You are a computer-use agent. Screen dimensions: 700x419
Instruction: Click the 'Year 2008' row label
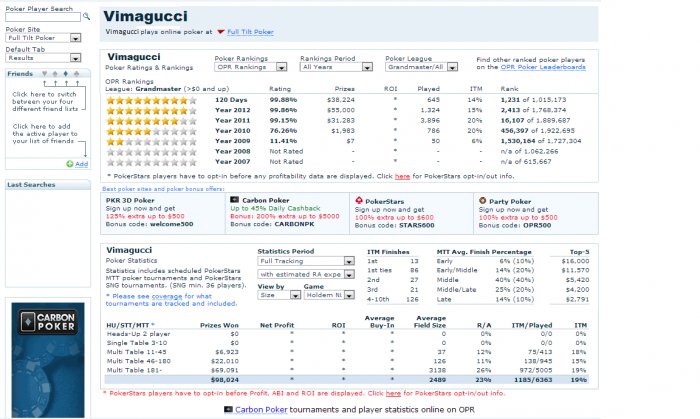233,151
